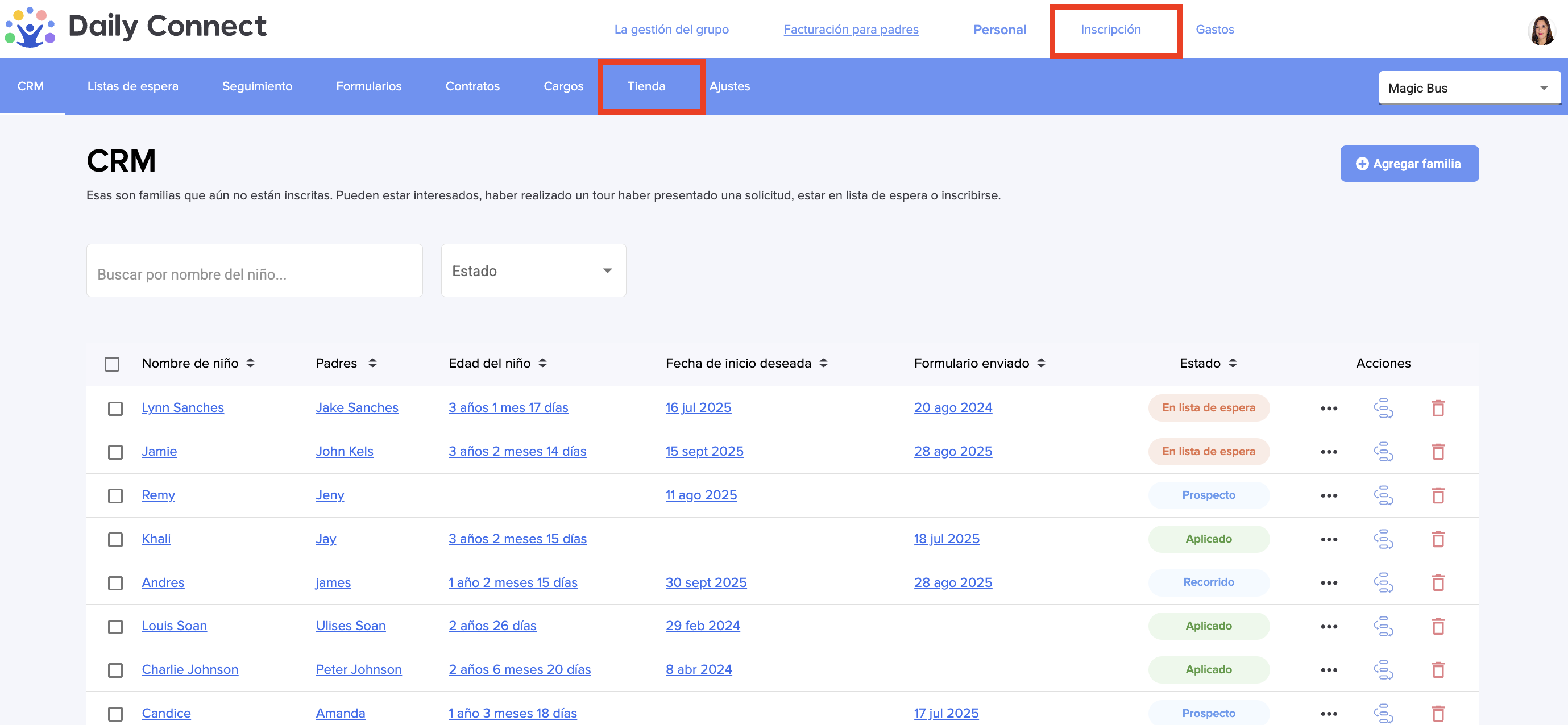Viewport: 1568px width, 725px height.
Task: Sort by Nombre de niño column arrows
Action: coord(250,363)
